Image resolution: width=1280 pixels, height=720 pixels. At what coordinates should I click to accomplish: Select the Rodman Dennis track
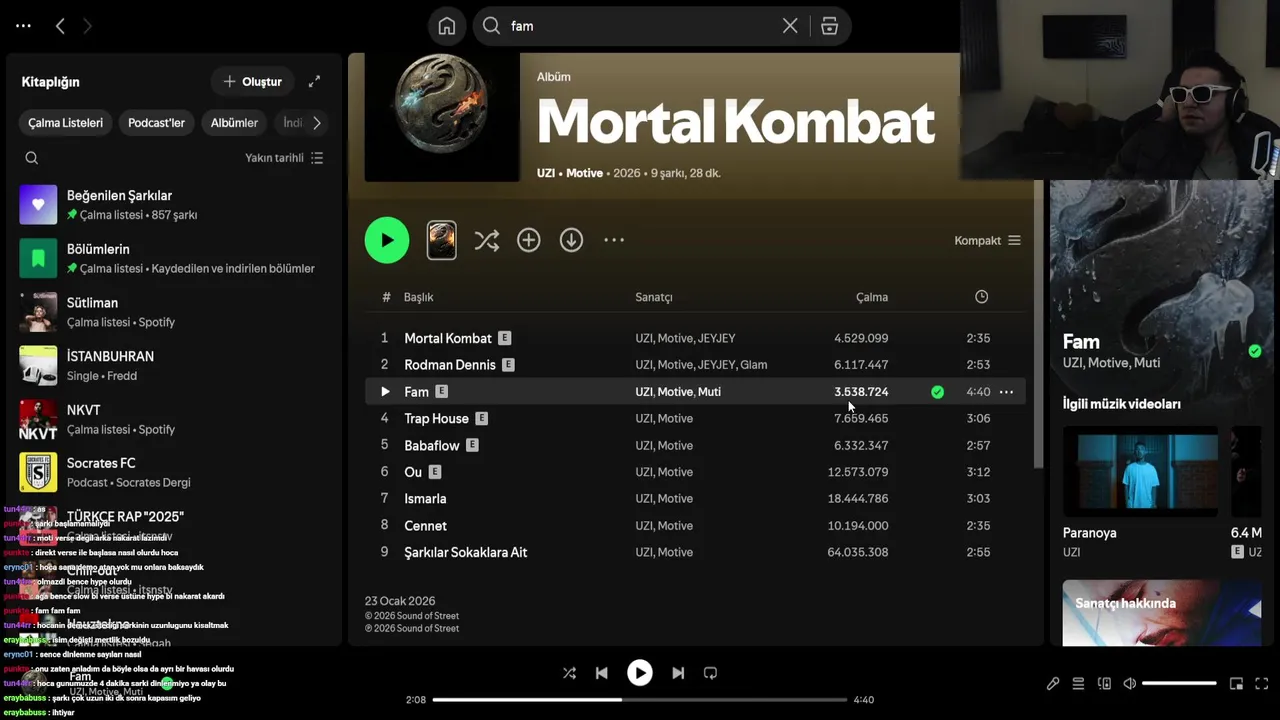[x=696, y=365]
